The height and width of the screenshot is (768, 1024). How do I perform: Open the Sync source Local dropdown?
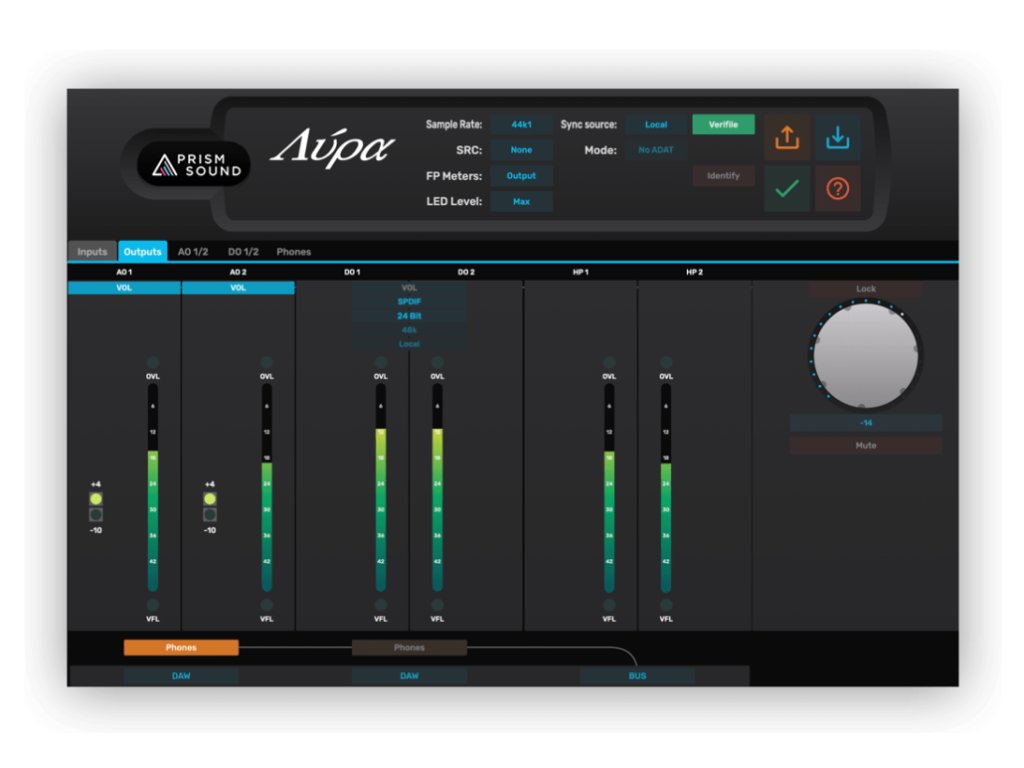click(656, 125)
